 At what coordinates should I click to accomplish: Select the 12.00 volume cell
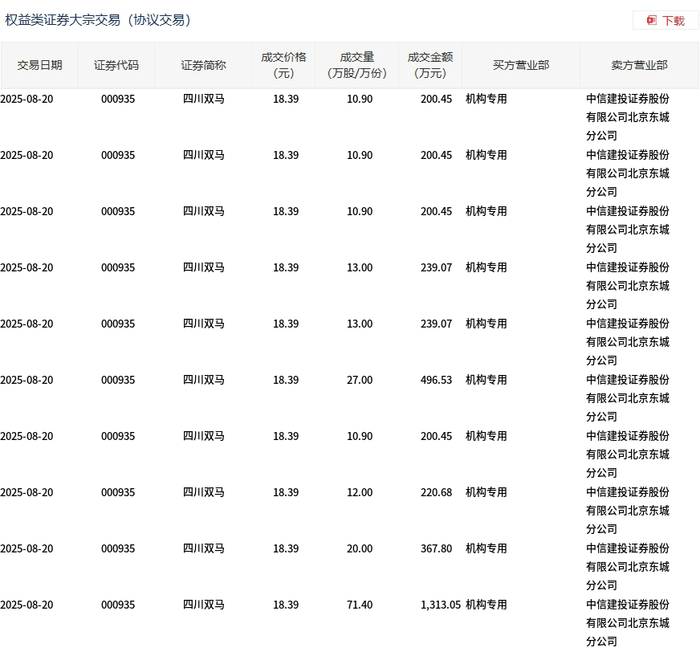pos(360,493)
